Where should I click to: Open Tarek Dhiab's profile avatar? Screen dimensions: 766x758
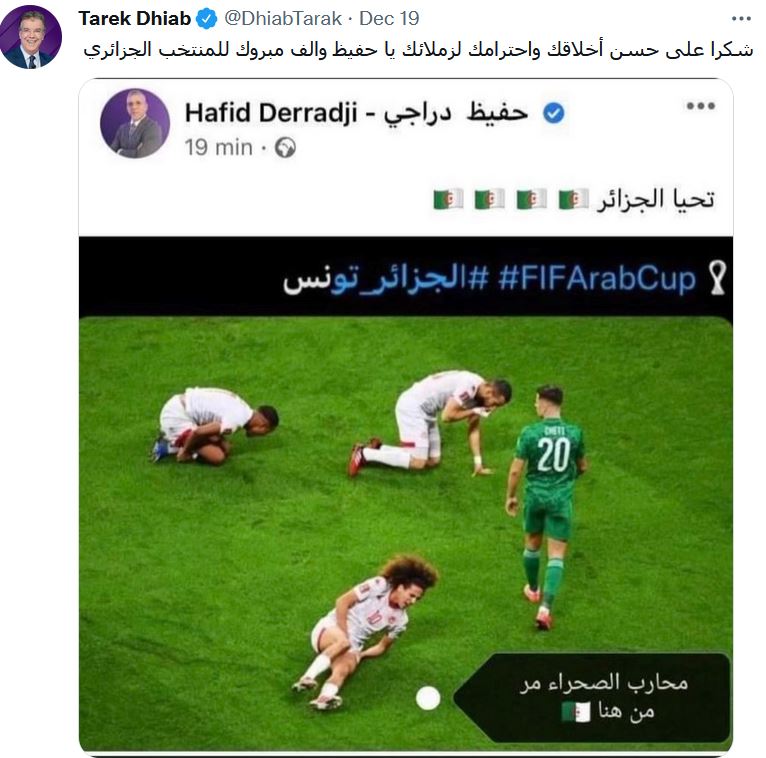(x=31, y=37)
